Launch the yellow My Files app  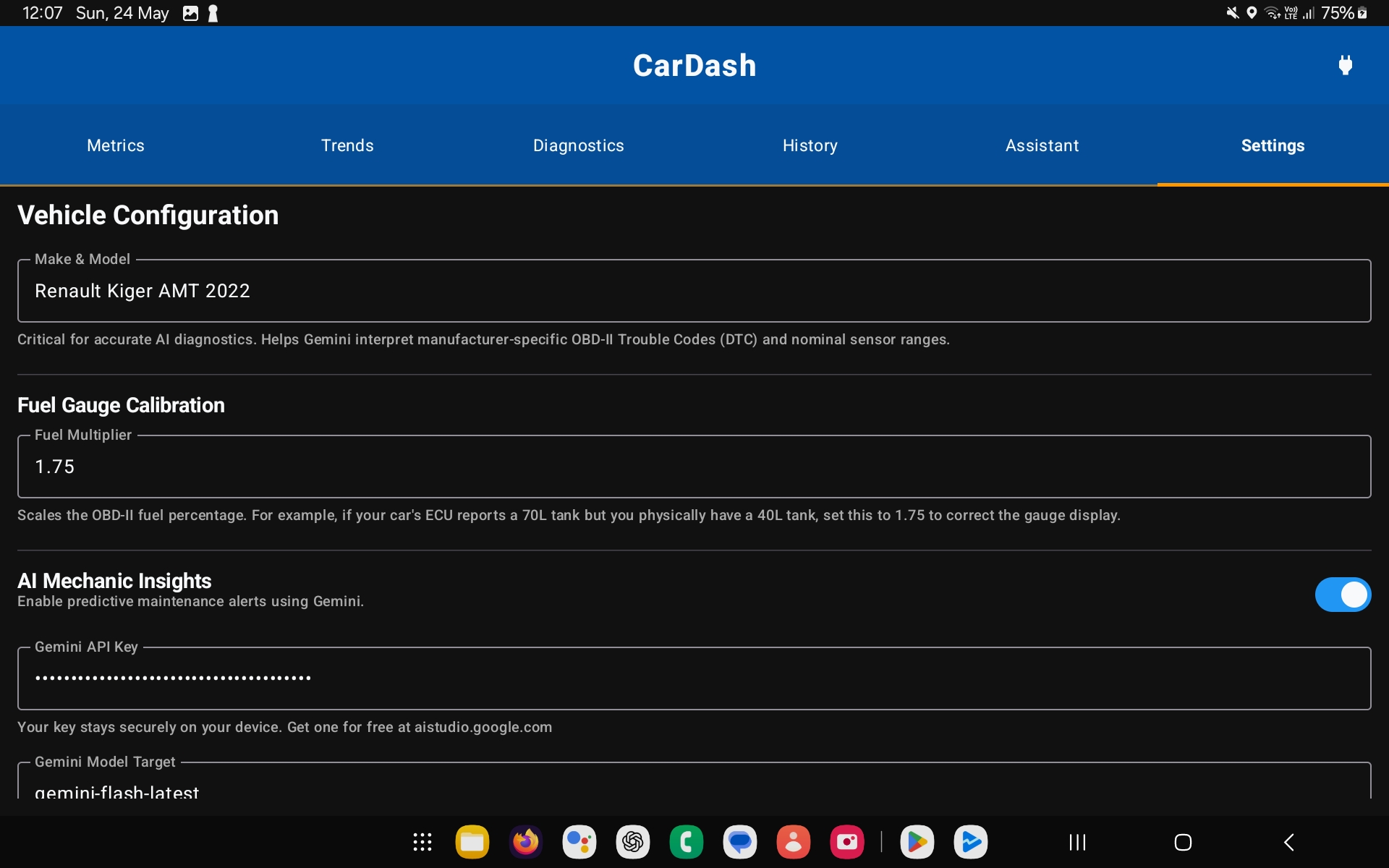click(472, 842)
